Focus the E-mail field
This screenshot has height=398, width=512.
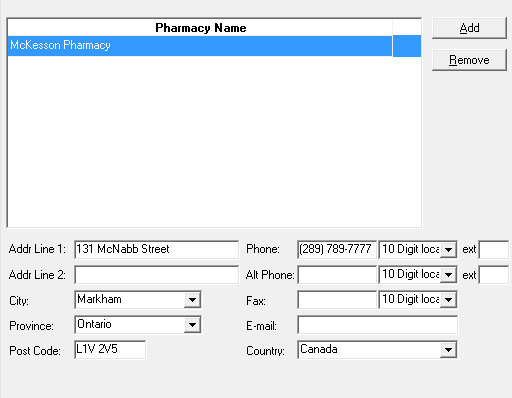[377, 325]
